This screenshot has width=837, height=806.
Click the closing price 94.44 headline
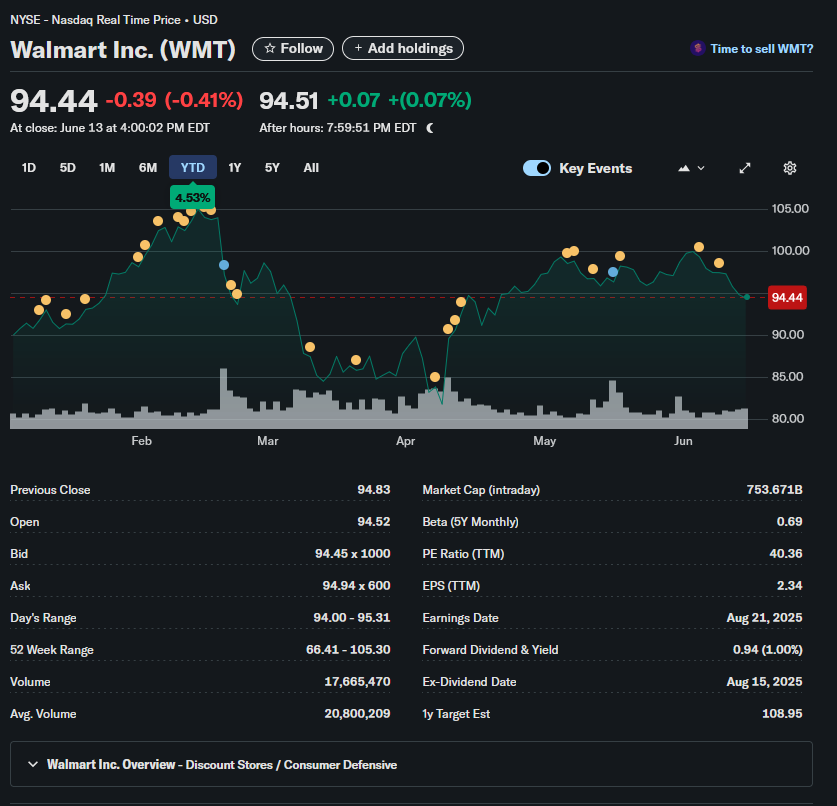[x=53, y=100]
